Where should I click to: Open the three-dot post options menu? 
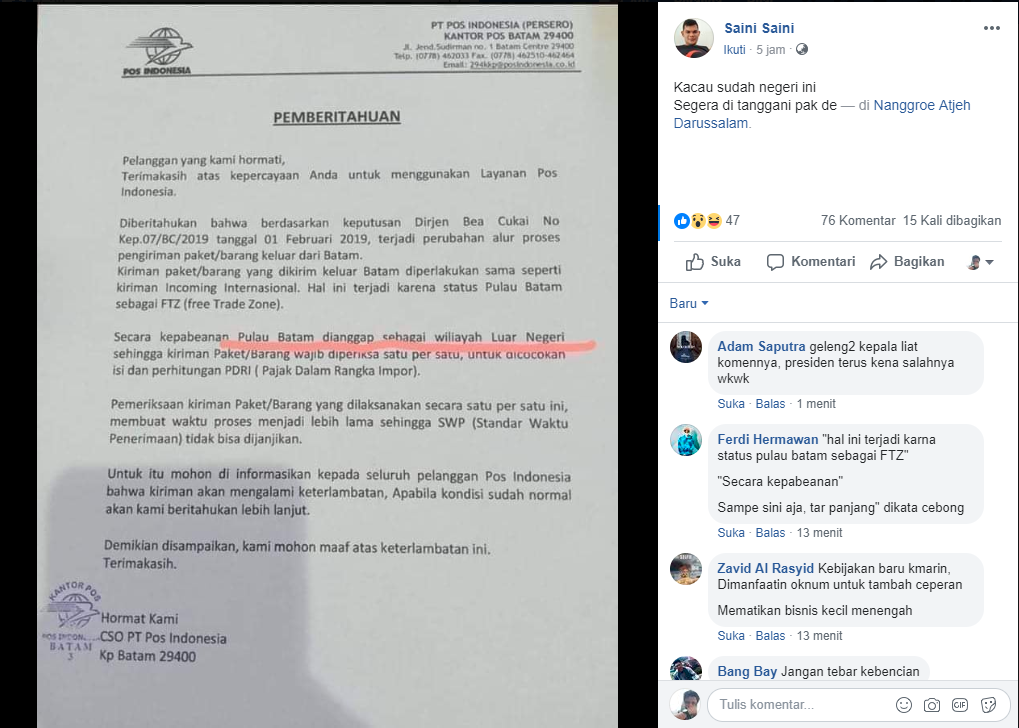991,28
